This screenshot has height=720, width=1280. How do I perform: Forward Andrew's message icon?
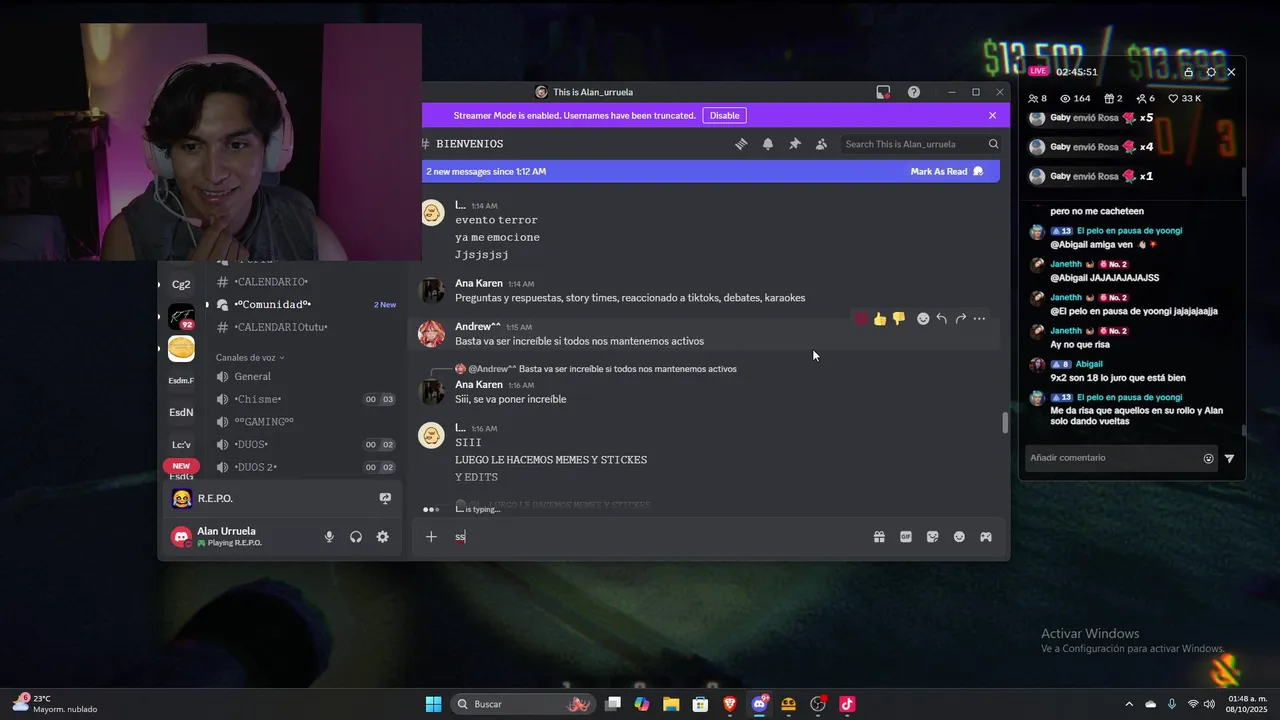tap(960, 319)
